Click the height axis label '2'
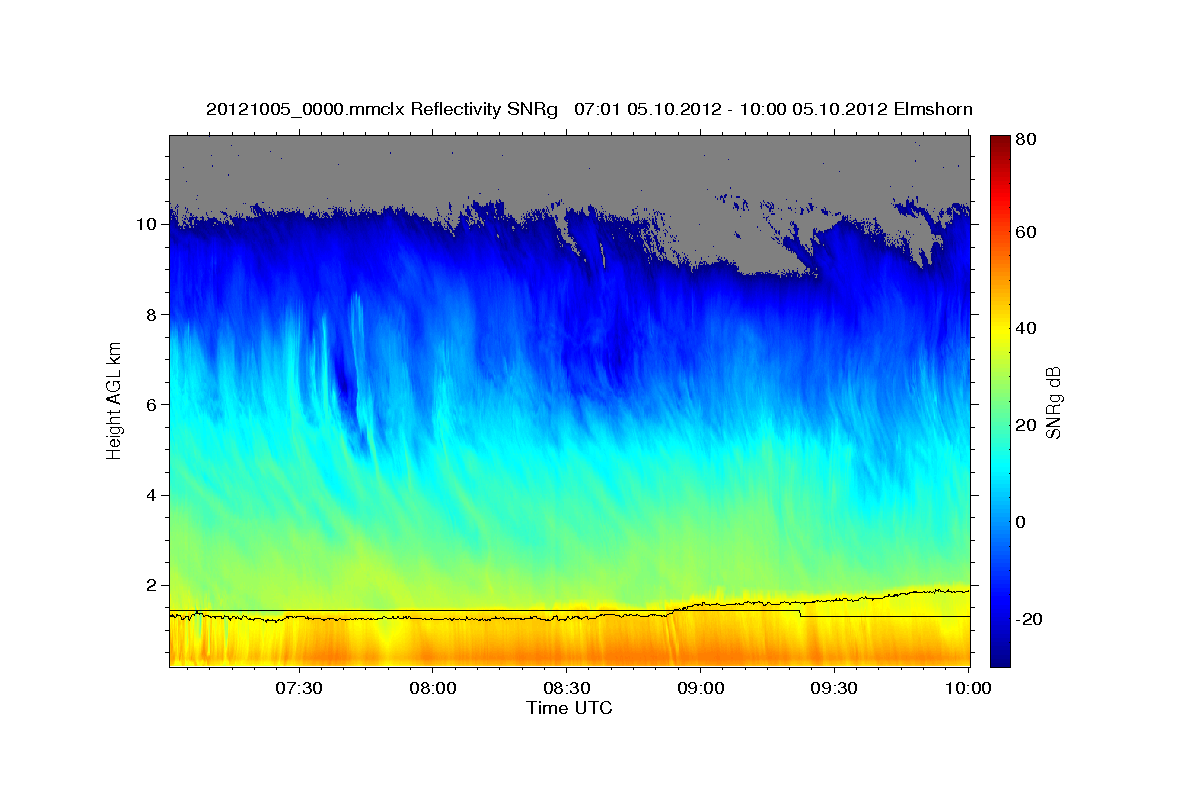1200x800 pixels. (151, 585)
